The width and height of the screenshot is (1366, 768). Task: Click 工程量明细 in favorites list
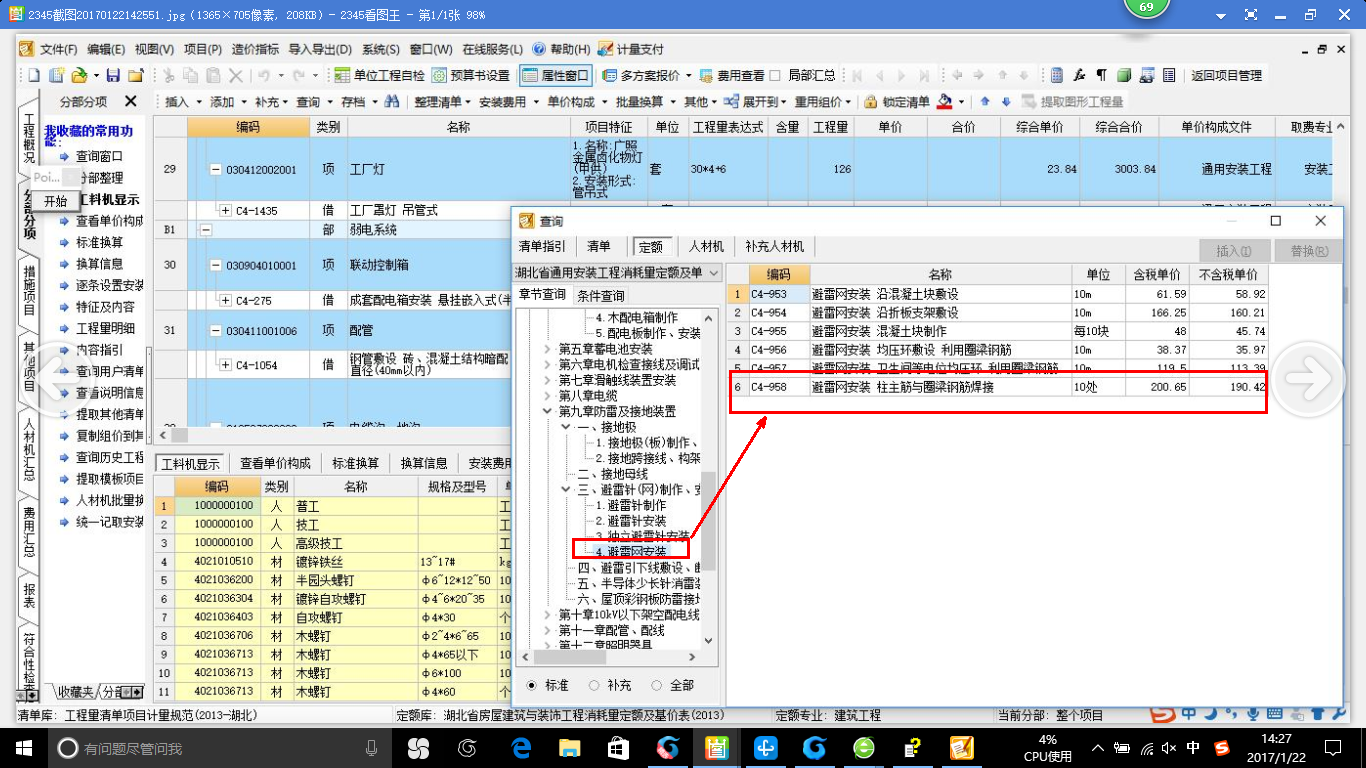106,328
